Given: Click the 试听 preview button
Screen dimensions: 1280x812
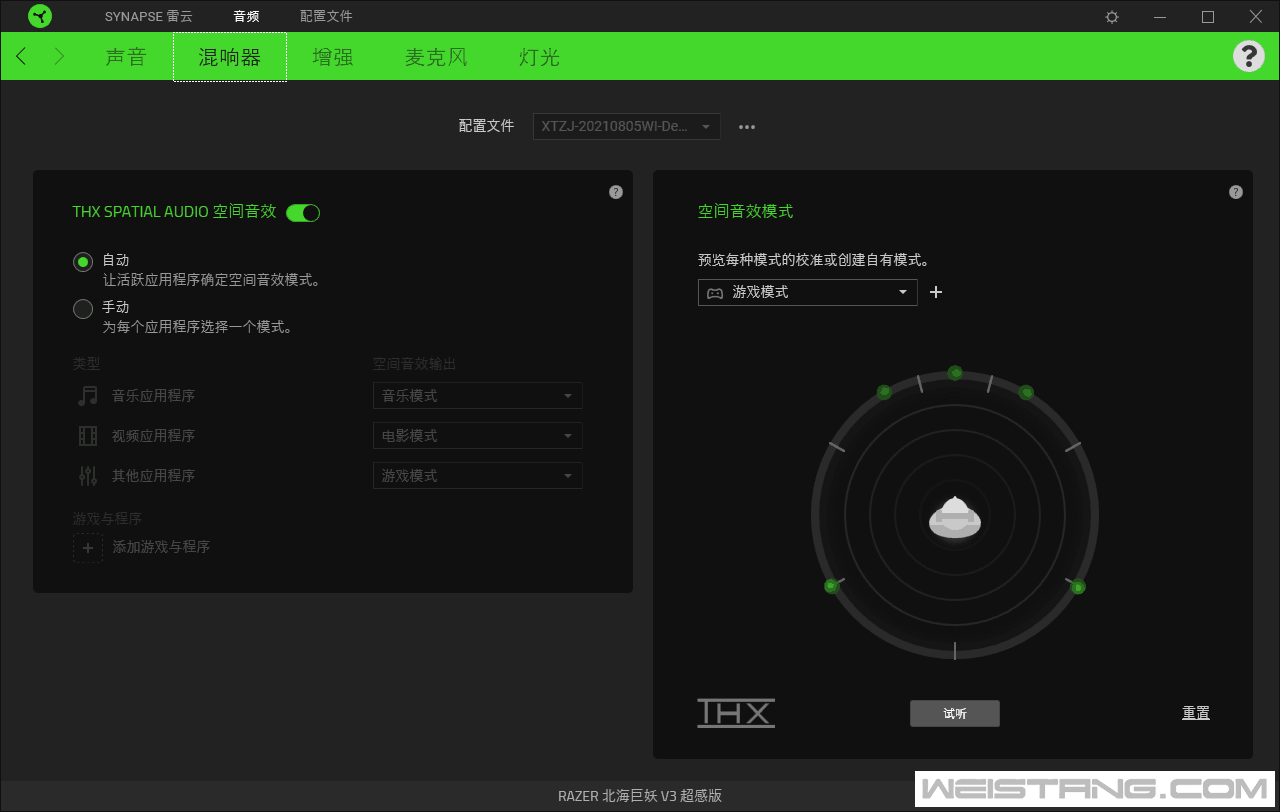Looking at the screenshot, I should coord(955,713).
